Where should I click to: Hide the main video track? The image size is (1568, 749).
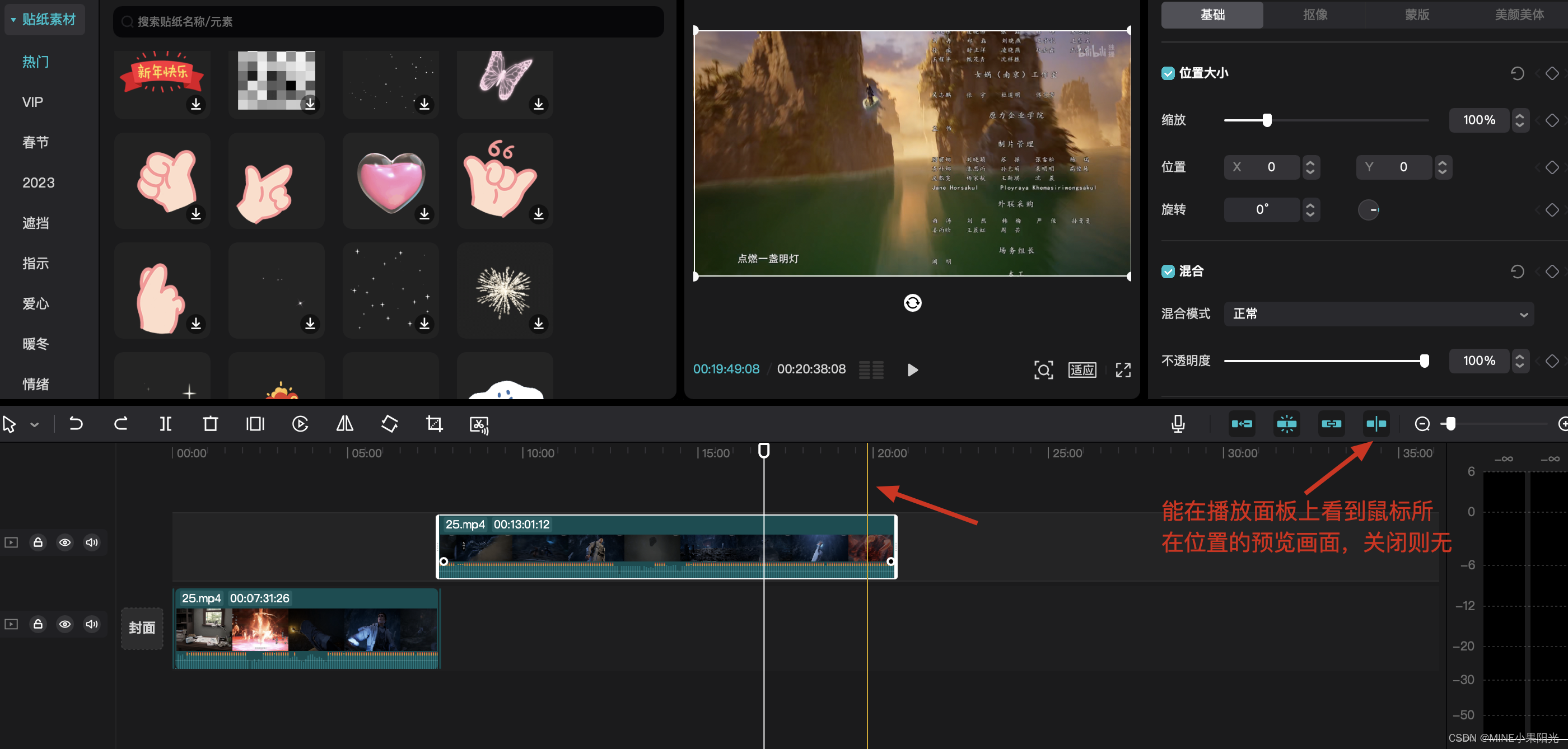pyautogui.click(x=64, y=624)
